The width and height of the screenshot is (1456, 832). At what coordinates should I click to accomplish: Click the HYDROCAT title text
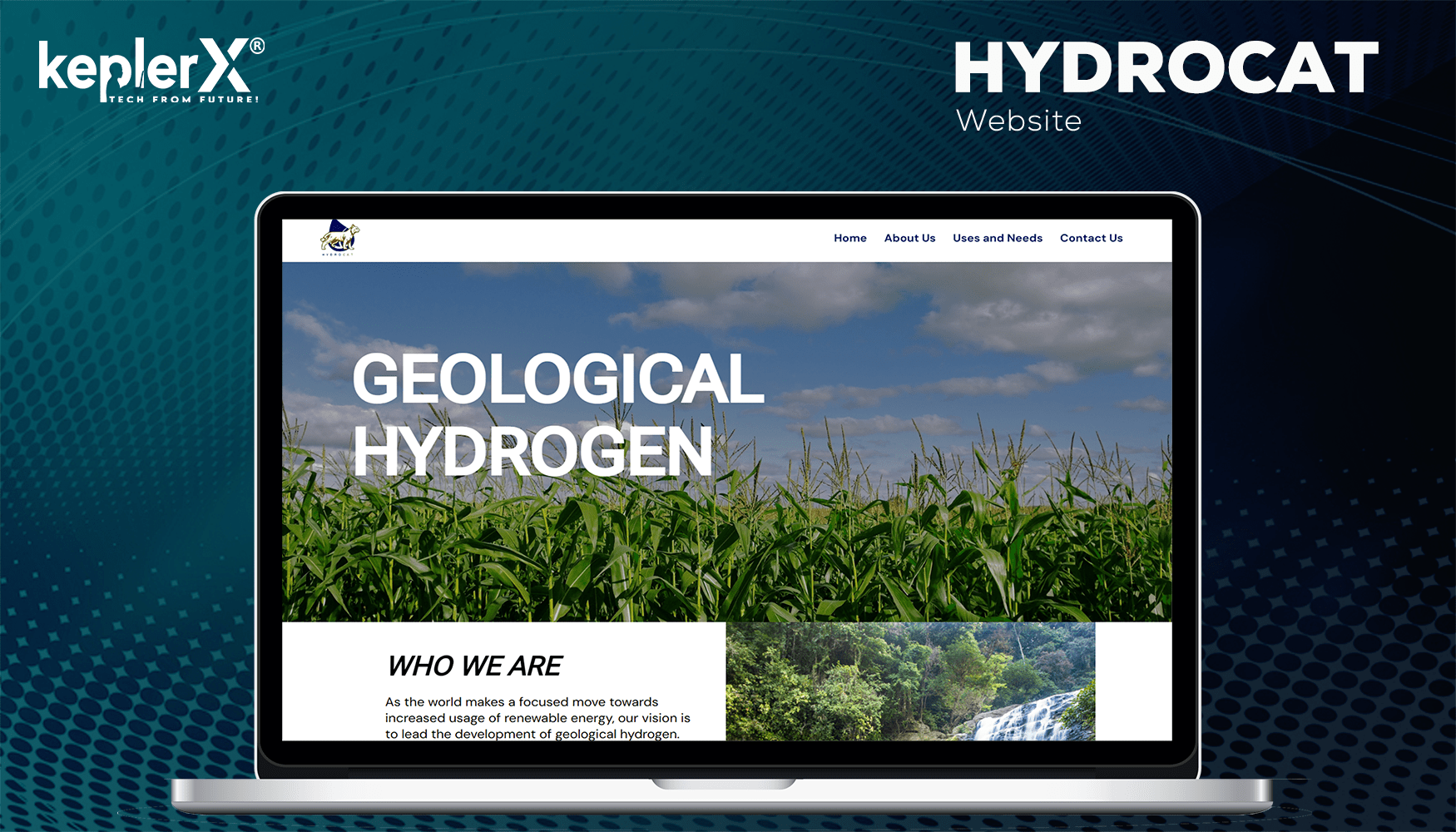click(x=1166, y=67)
